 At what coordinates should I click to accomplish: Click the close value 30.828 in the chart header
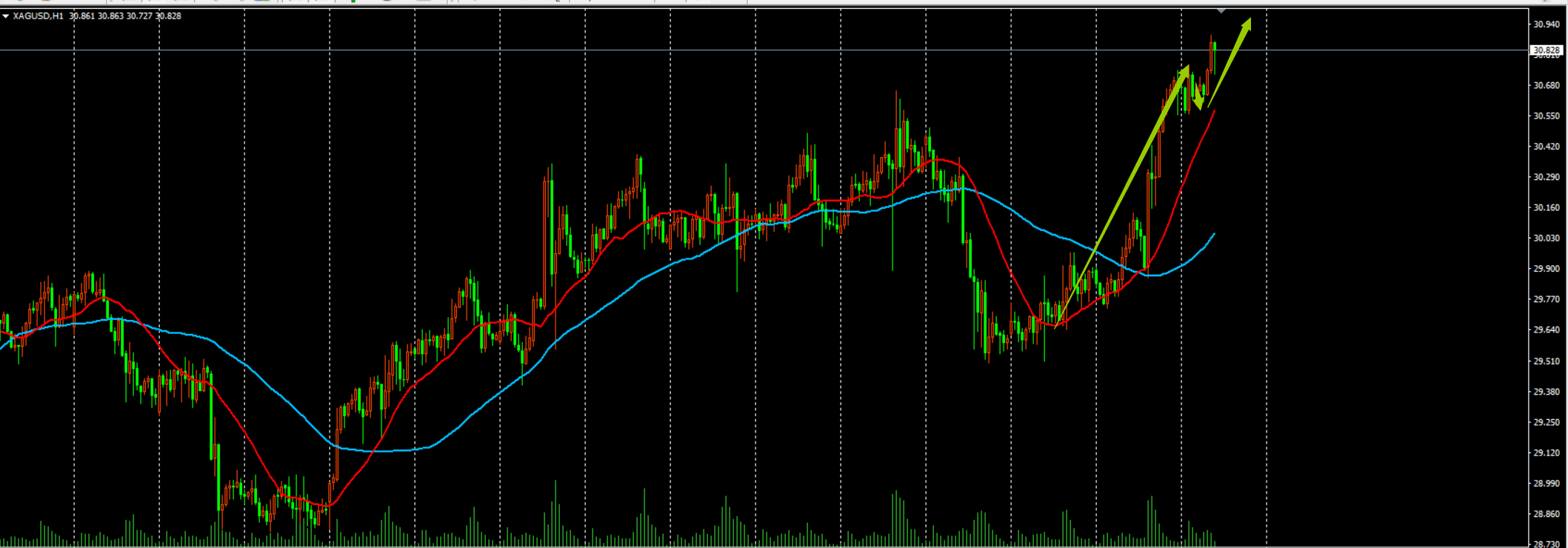pyautogui.click(x=168, y=16)
